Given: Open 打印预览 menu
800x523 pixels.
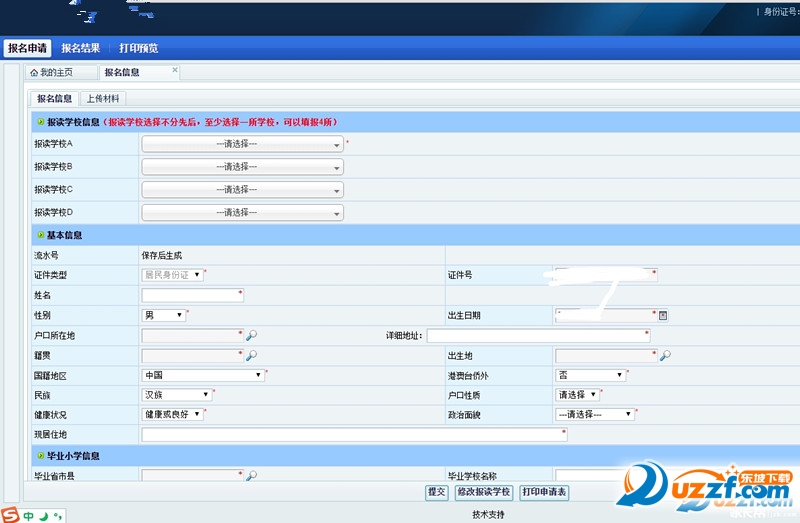Looking at the screenshot, I should [138, 48].
